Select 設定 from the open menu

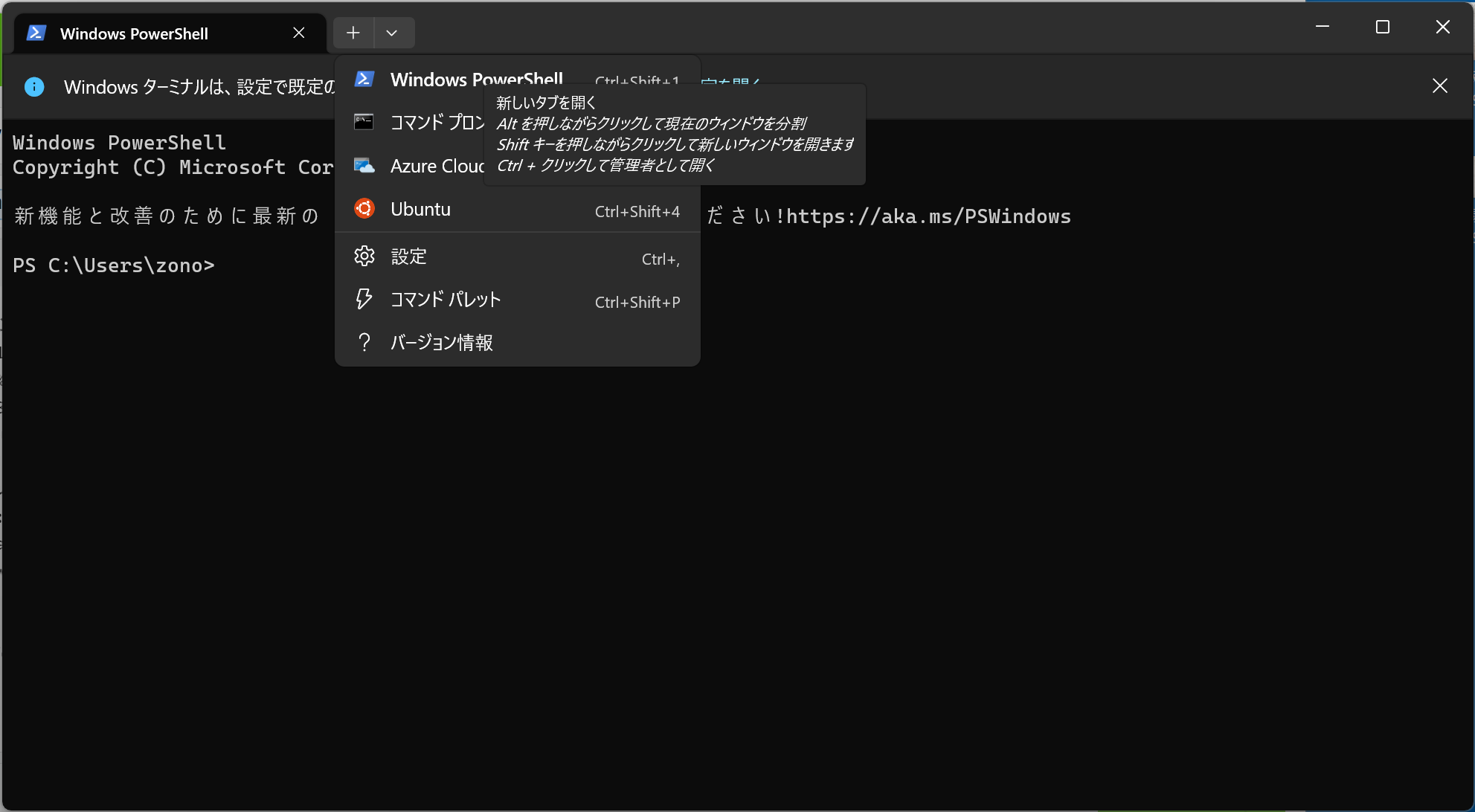(408, 256)
